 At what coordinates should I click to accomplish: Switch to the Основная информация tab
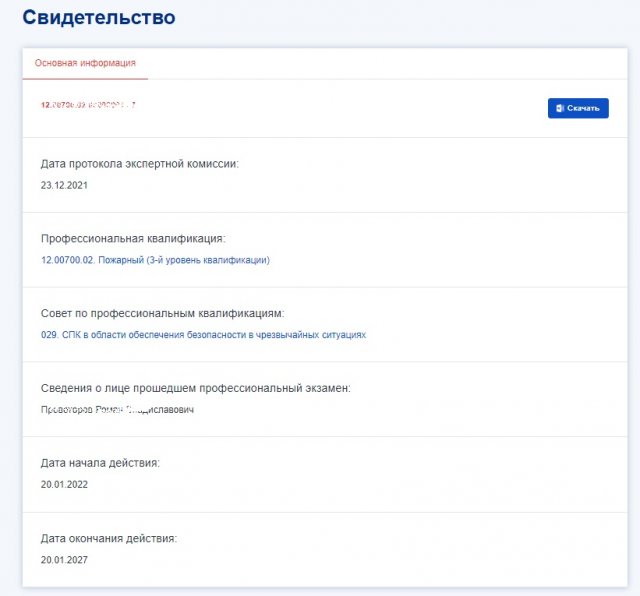(85, 63)
